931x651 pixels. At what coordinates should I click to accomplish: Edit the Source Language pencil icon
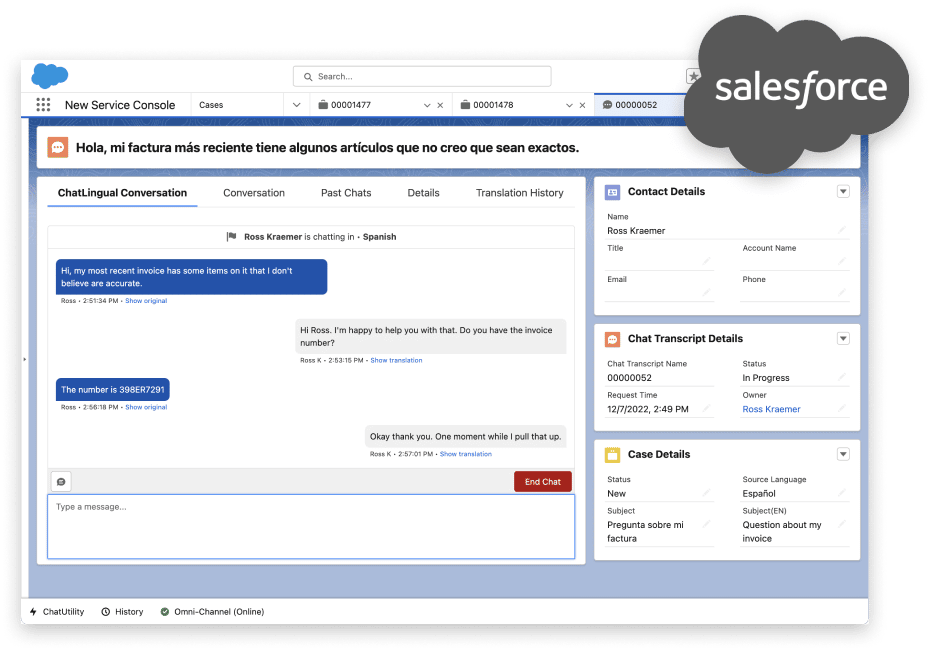point(842,492)
